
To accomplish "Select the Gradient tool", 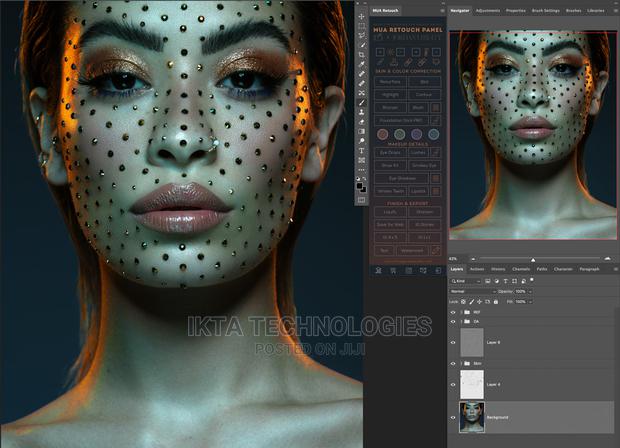I will point(361,132).
